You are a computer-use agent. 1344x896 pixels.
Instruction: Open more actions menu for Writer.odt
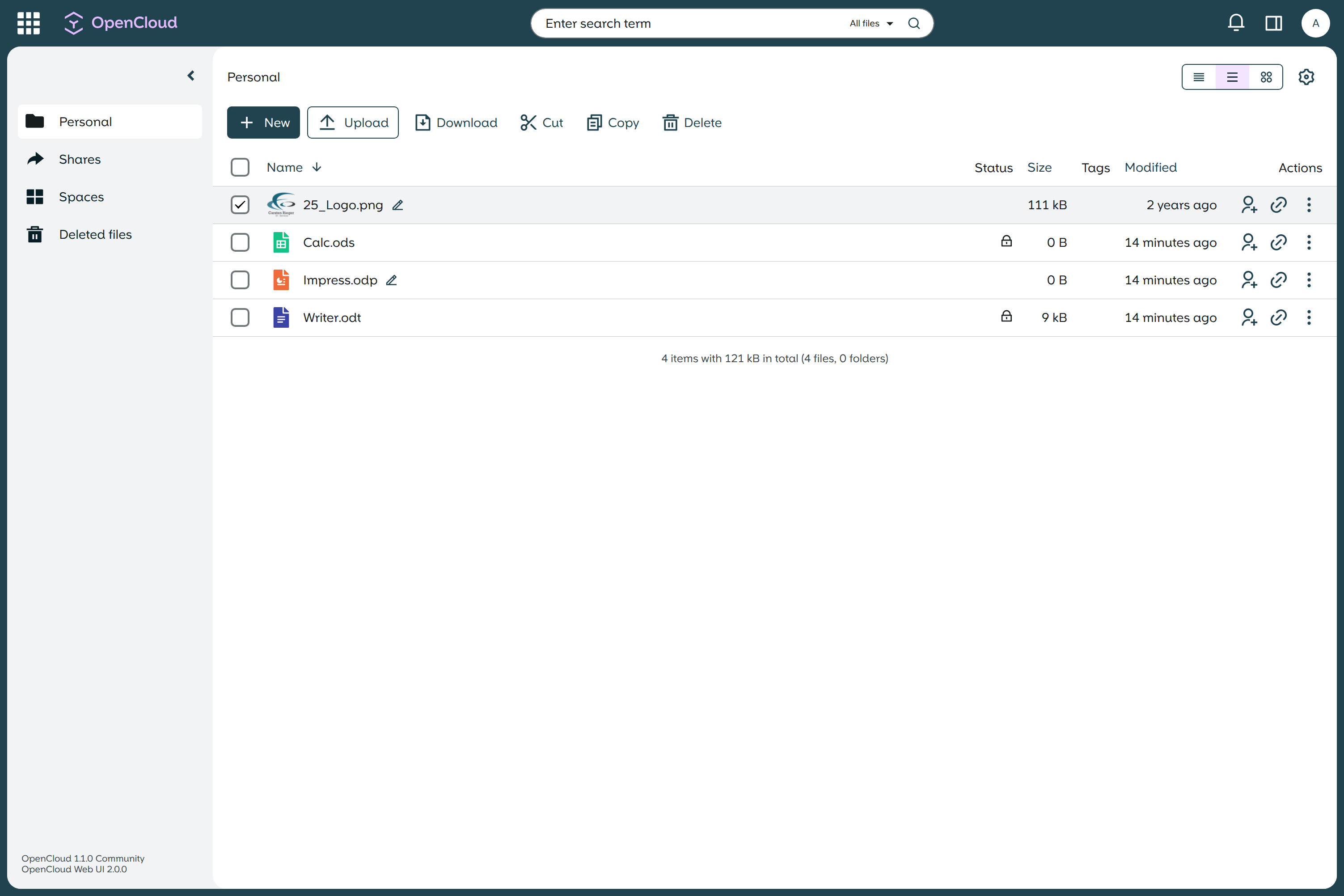coord(1309,317)
